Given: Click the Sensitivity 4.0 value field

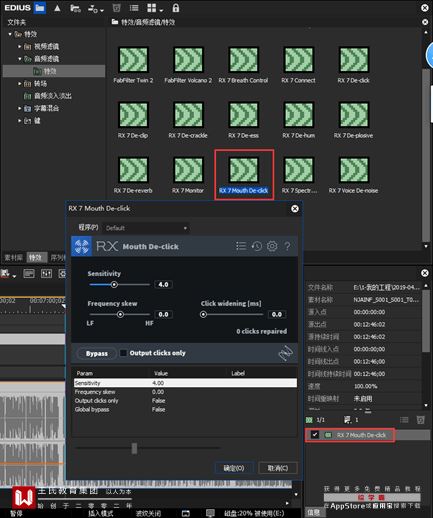Looking at the screenshot, I should pos(163,284).
